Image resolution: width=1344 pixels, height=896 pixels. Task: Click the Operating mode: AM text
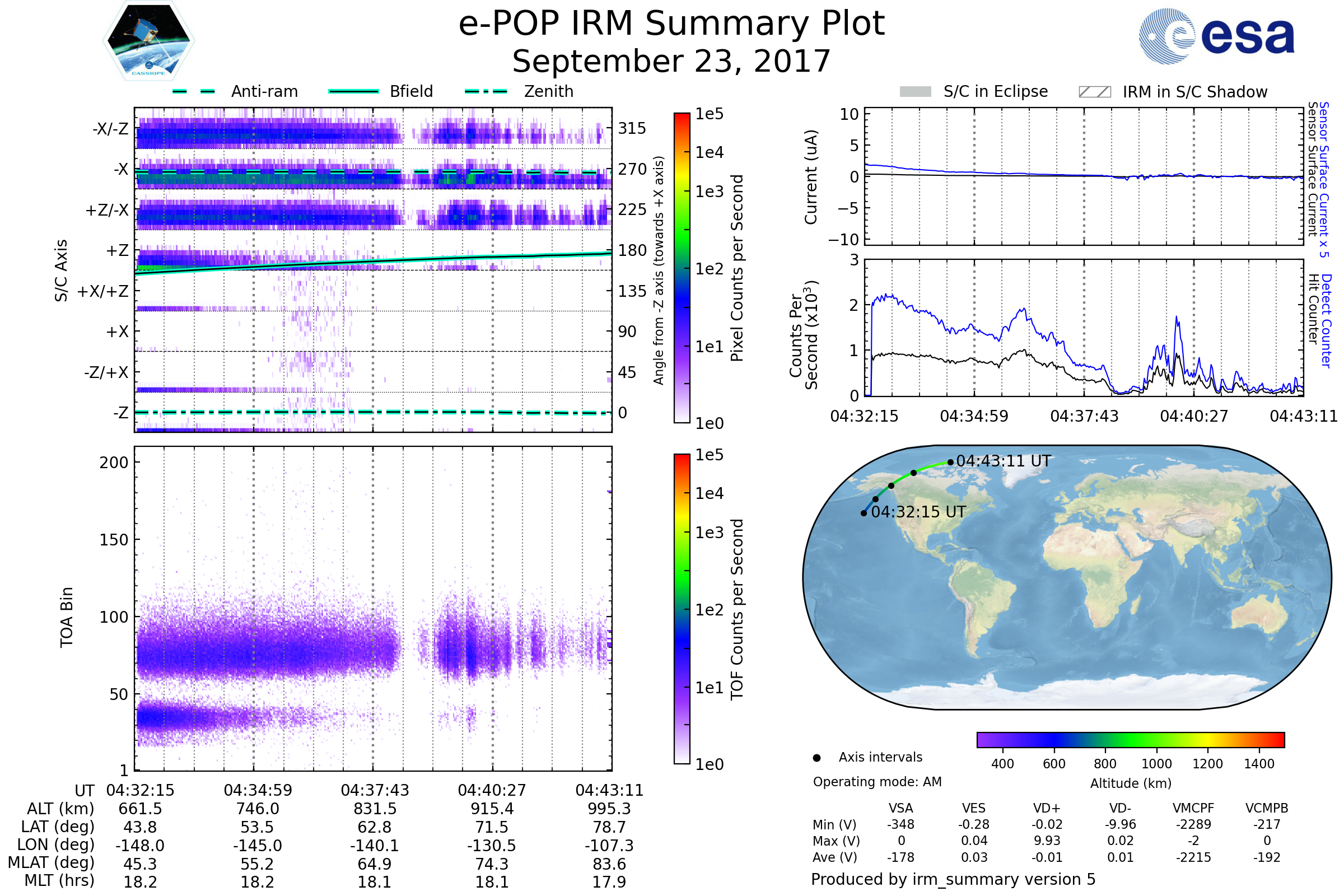click(877, 782)
